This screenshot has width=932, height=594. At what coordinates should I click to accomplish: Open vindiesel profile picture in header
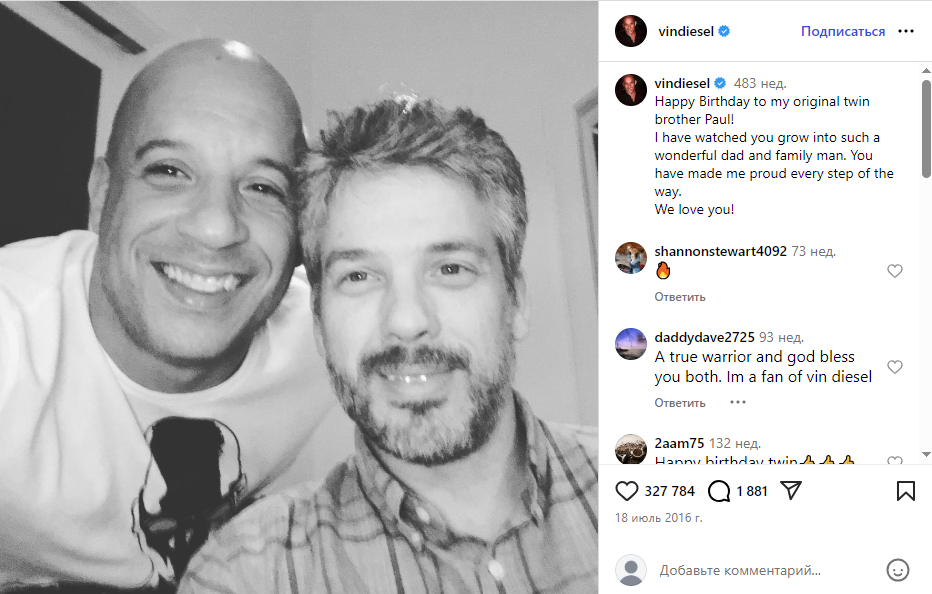tap(631, 31)
